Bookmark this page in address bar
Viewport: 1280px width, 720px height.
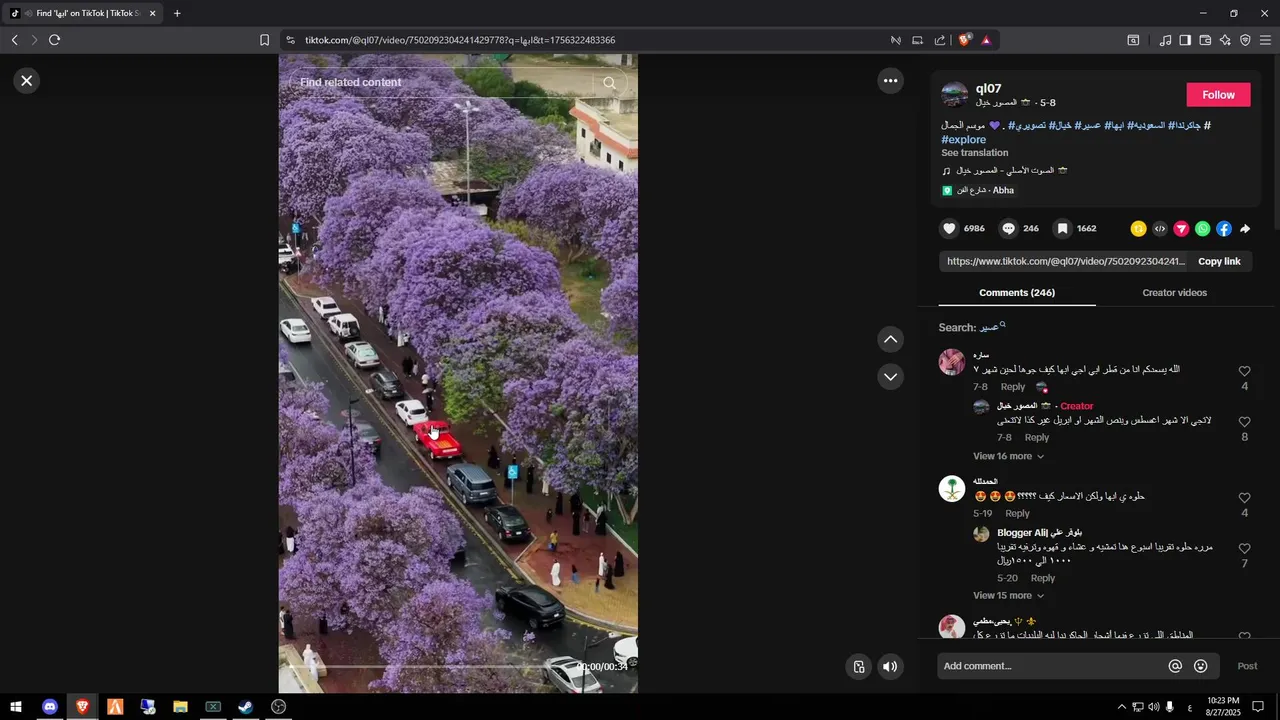point(264,40)
